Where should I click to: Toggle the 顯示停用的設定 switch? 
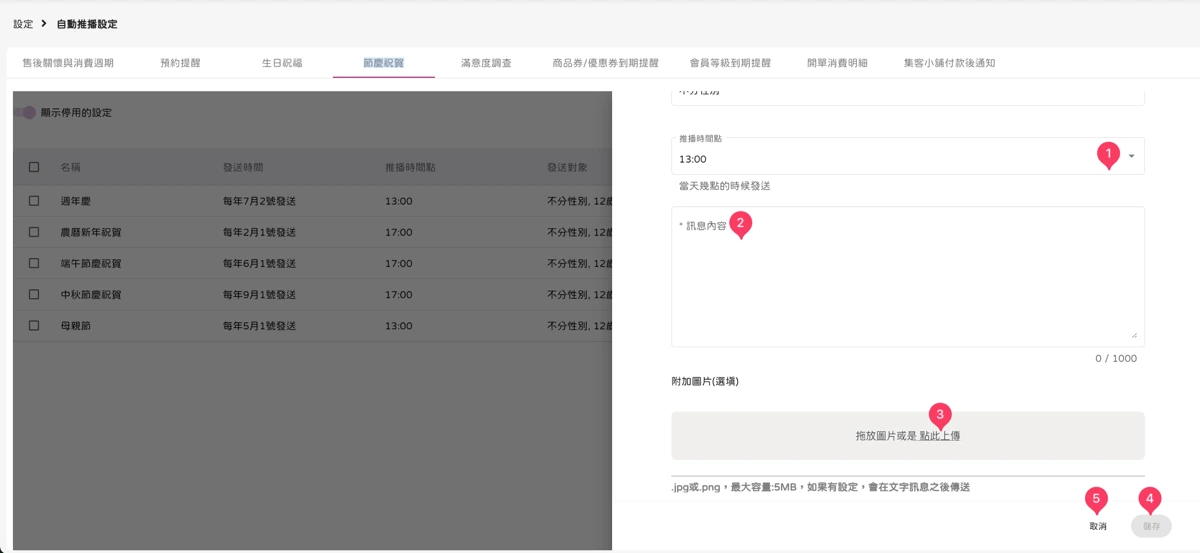tap(24, 113)
